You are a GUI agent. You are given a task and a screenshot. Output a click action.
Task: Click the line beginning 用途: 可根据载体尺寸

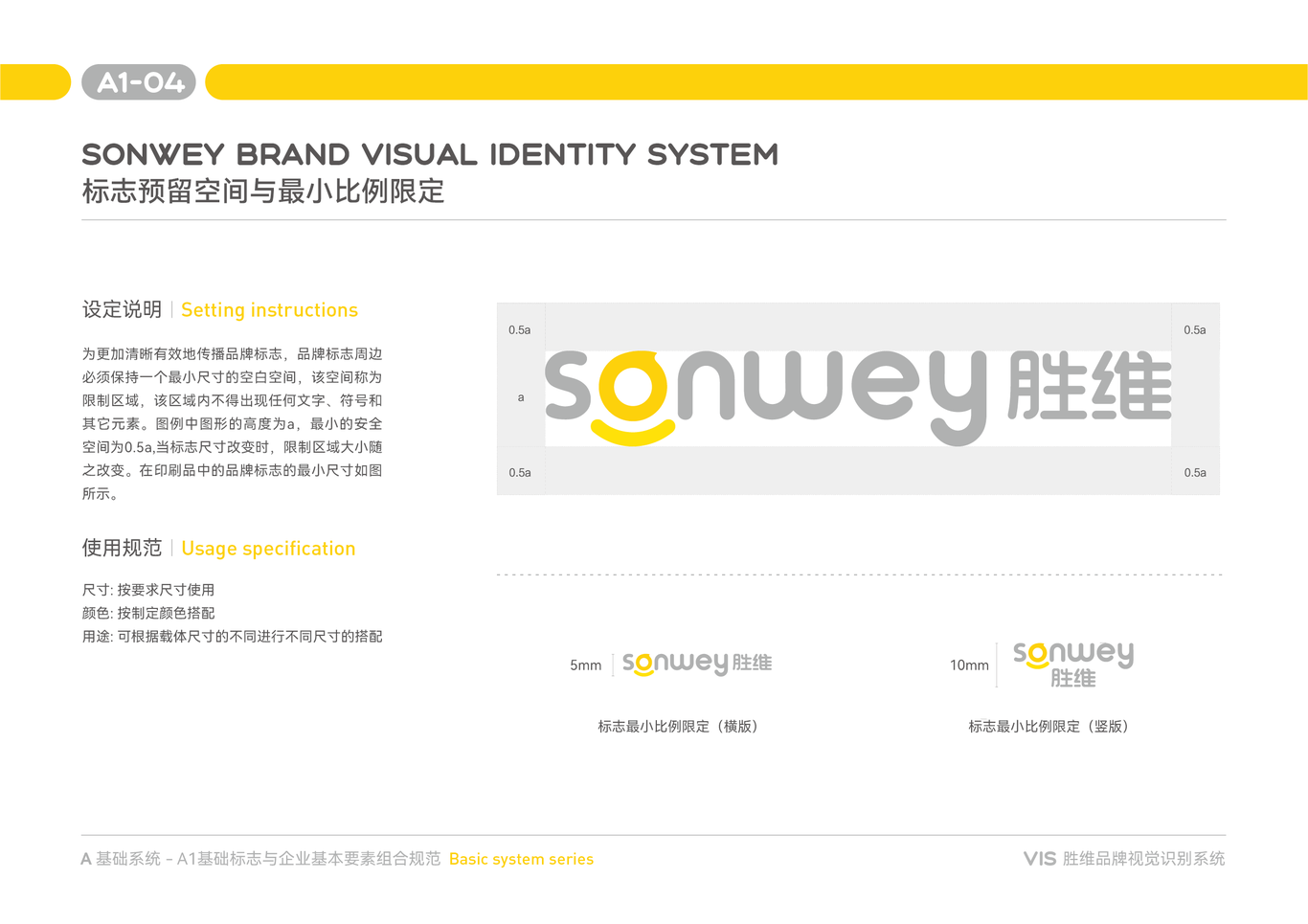point(232,637)
